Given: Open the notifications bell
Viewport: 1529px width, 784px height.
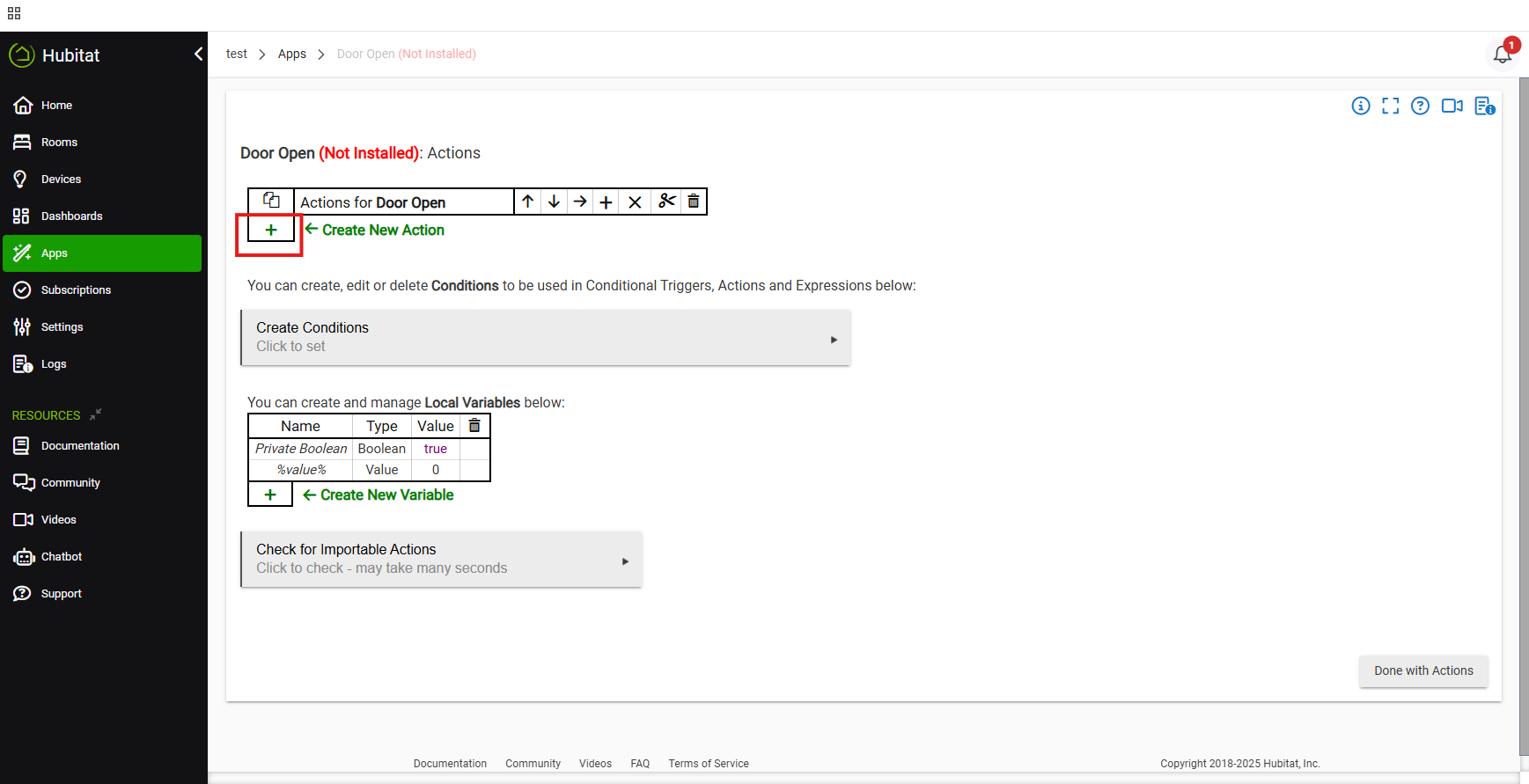Looking at the screenshot, I should [x=1503, y=55].
